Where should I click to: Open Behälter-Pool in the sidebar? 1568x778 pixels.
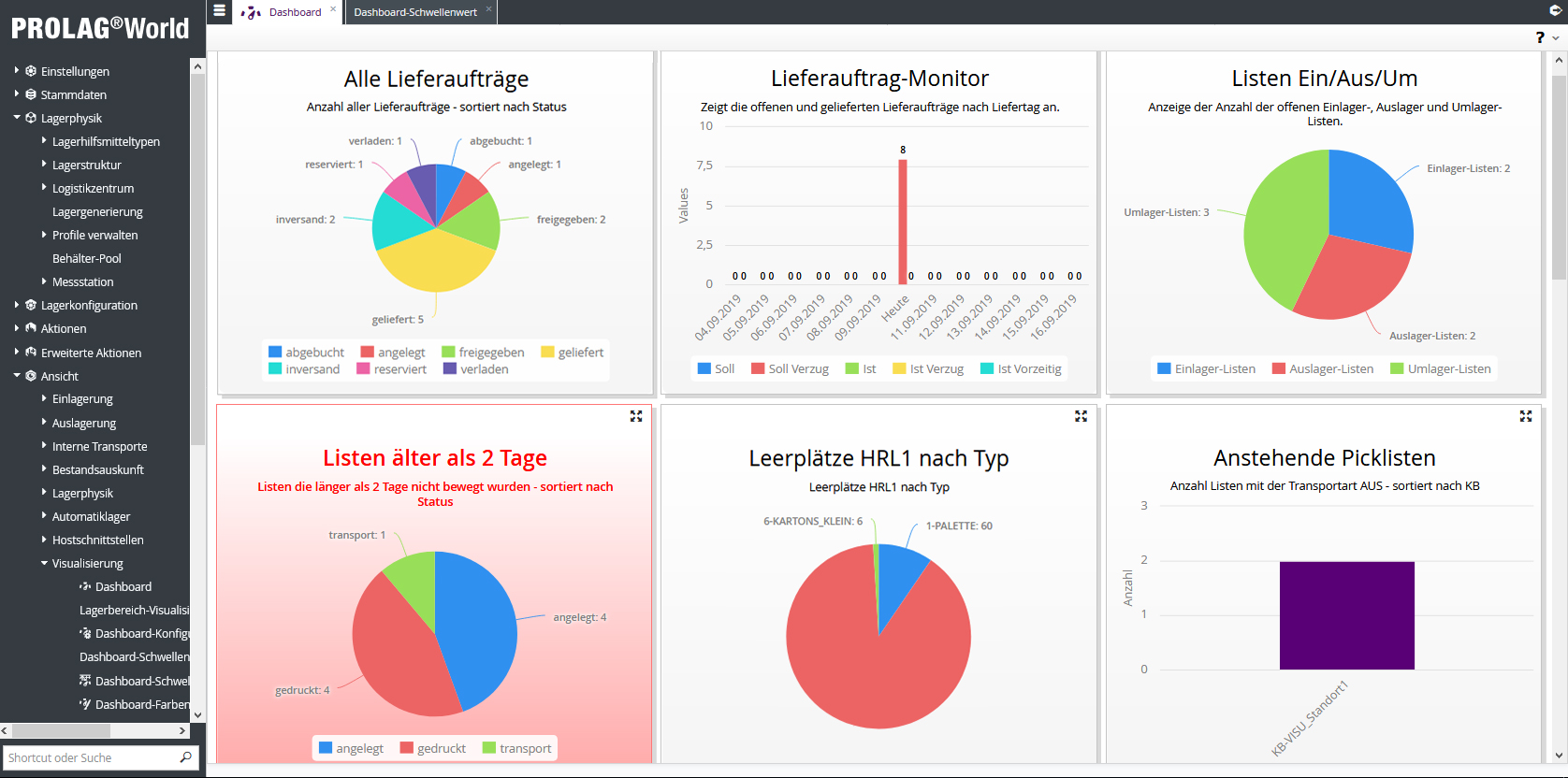point(87,258)
